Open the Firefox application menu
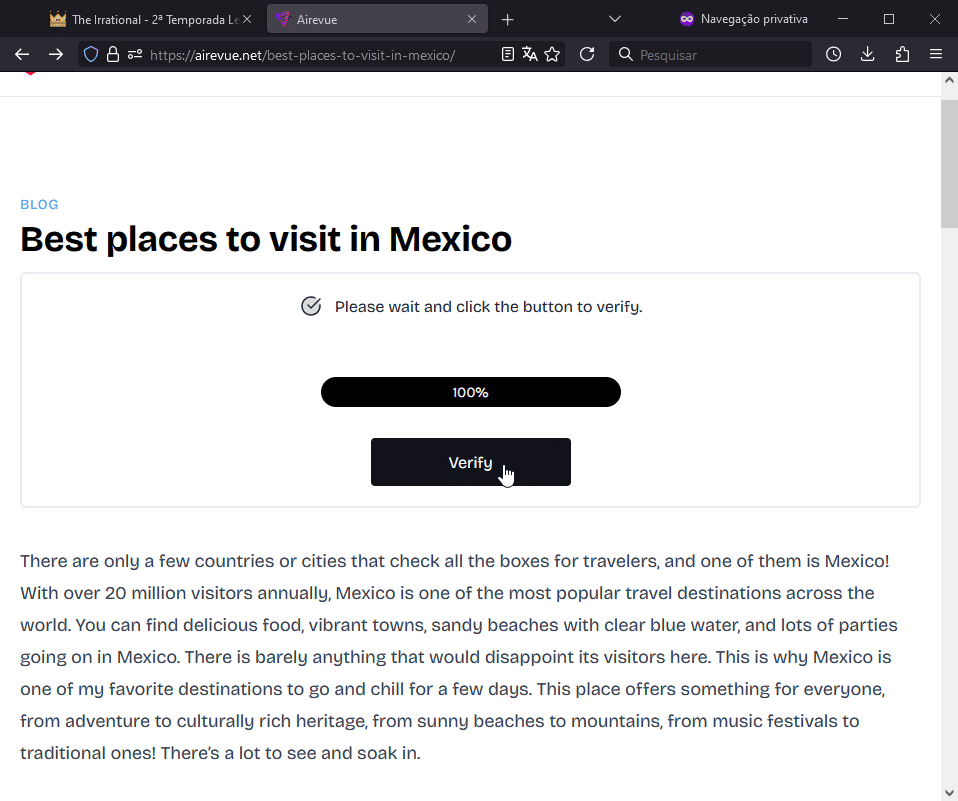Viewport: 958px width, 801px height. tap(936, 55)
